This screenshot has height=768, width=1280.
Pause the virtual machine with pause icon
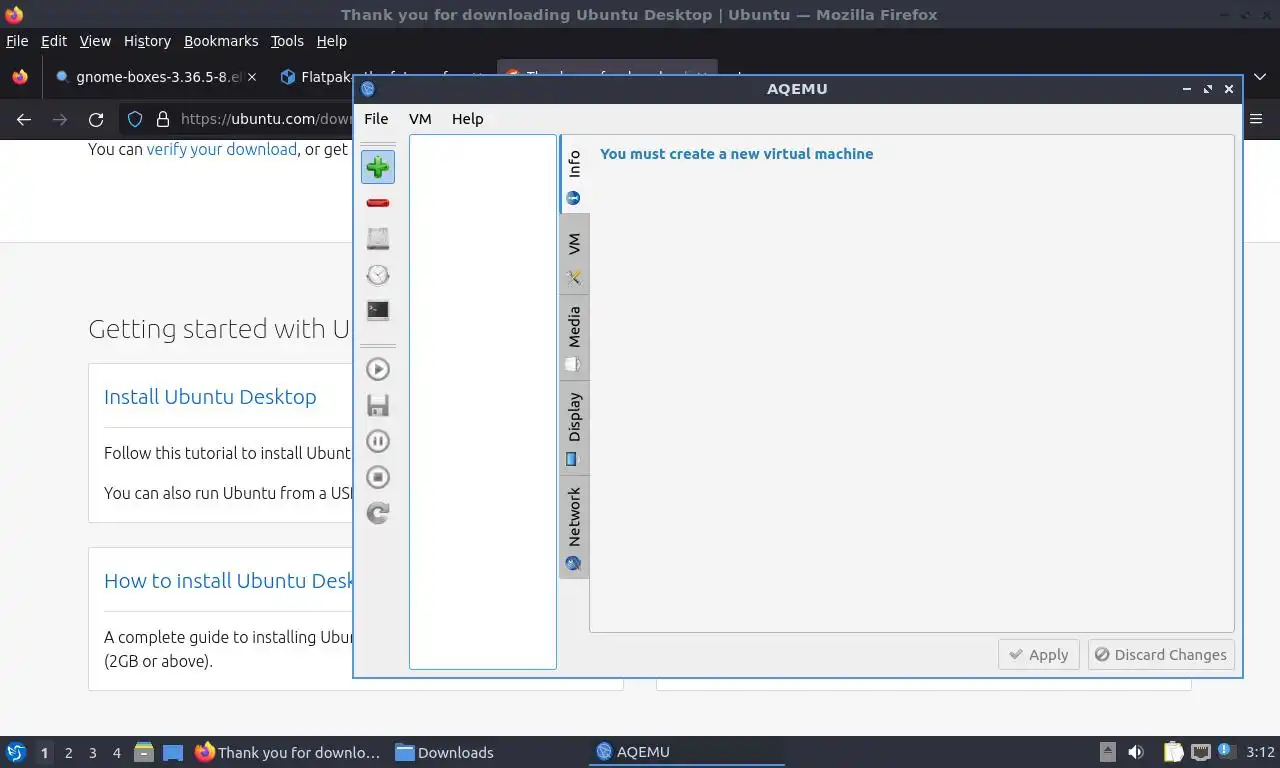tap(378, 441)
